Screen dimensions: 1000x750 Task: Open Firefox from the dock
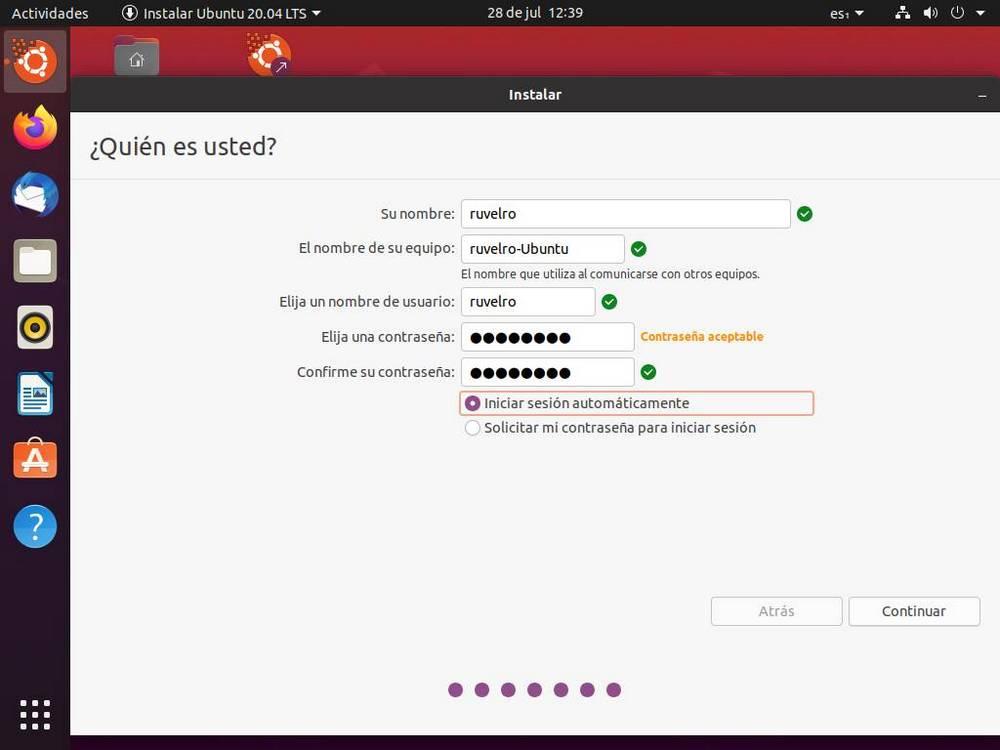[35, 128]
